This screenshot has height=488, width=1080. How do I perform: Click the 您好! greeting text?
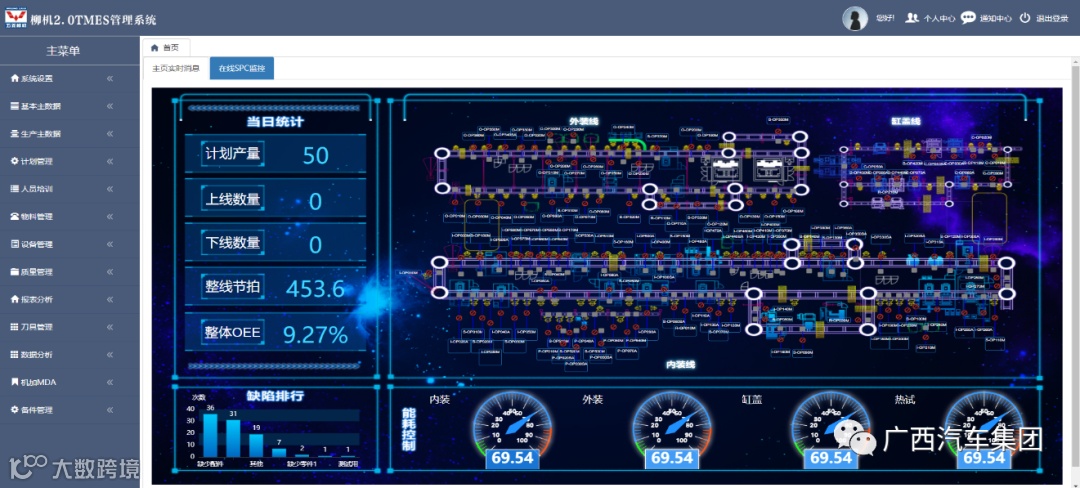coord(884,19)
